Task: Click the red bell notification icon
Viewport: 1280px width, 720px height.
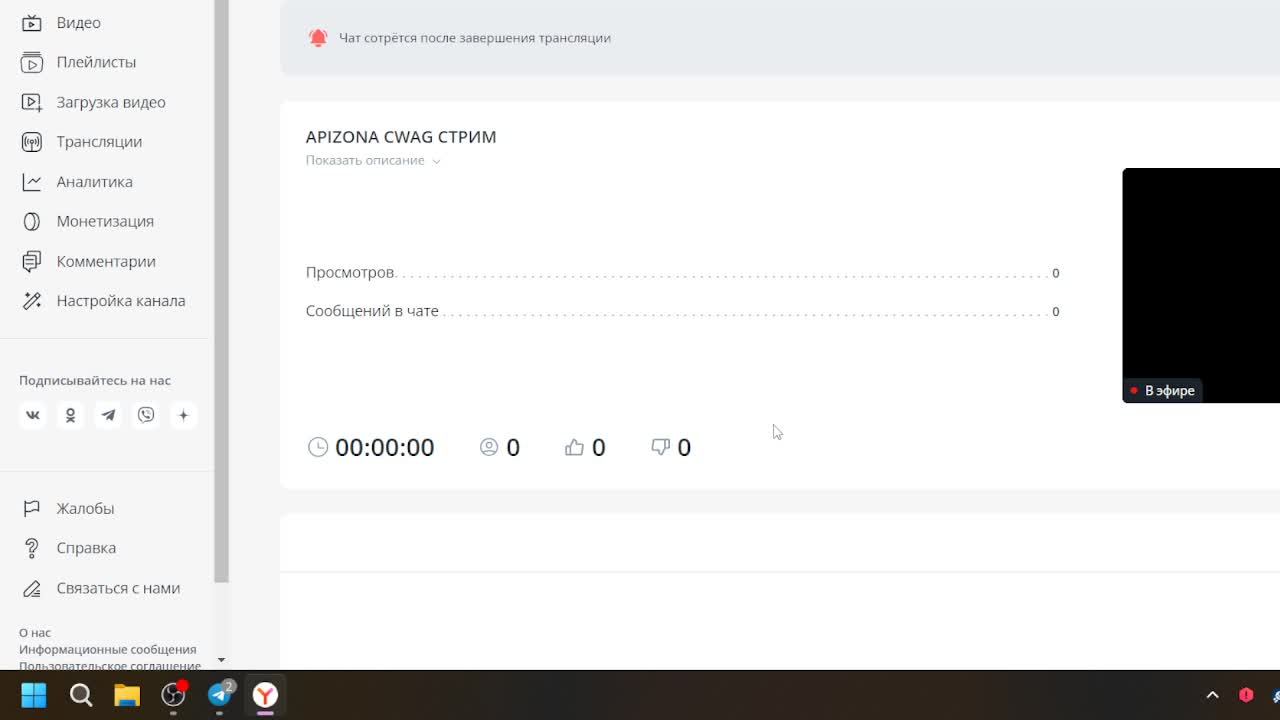Action: tap(318, 38)
